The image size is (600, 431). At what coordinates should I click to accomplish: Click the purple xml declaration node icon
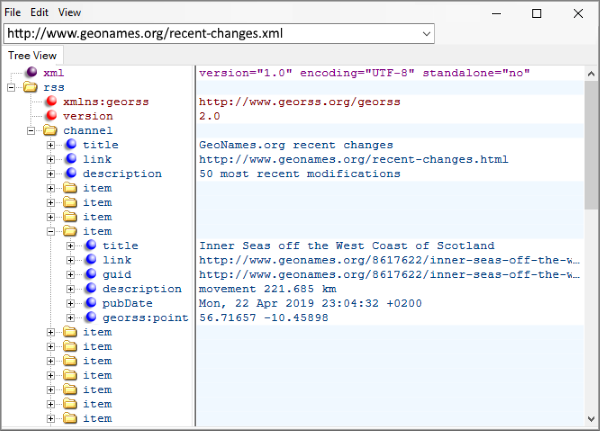pos(31,73)
